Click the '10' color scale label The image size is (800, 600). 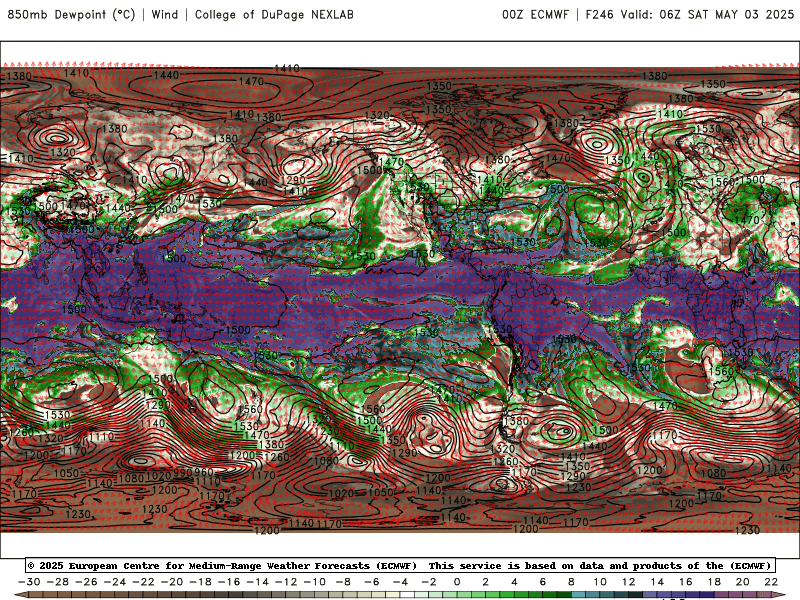599,582
